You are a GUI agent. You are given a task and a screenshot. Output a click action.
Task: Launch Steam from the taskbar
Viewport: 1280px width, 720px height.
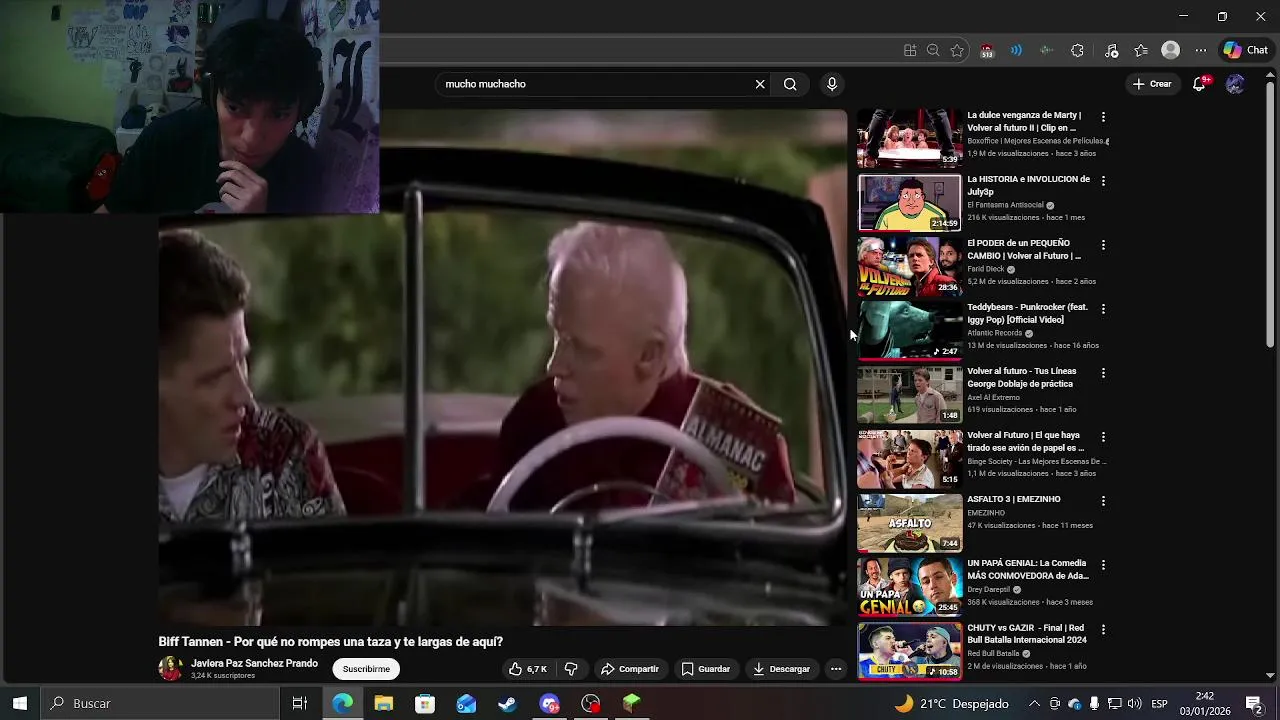(508, 703)
